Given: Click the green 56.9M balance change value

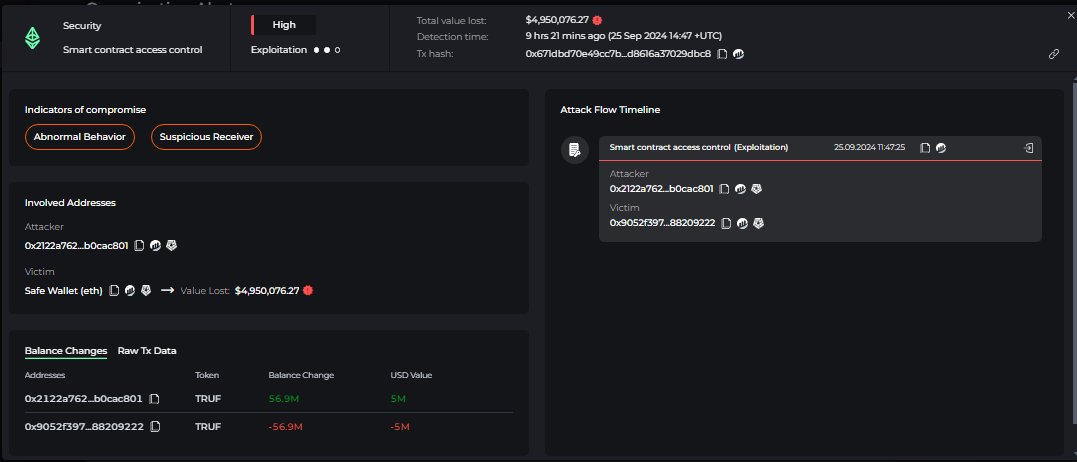Looking at the screenshot, I should coord(285,399).
